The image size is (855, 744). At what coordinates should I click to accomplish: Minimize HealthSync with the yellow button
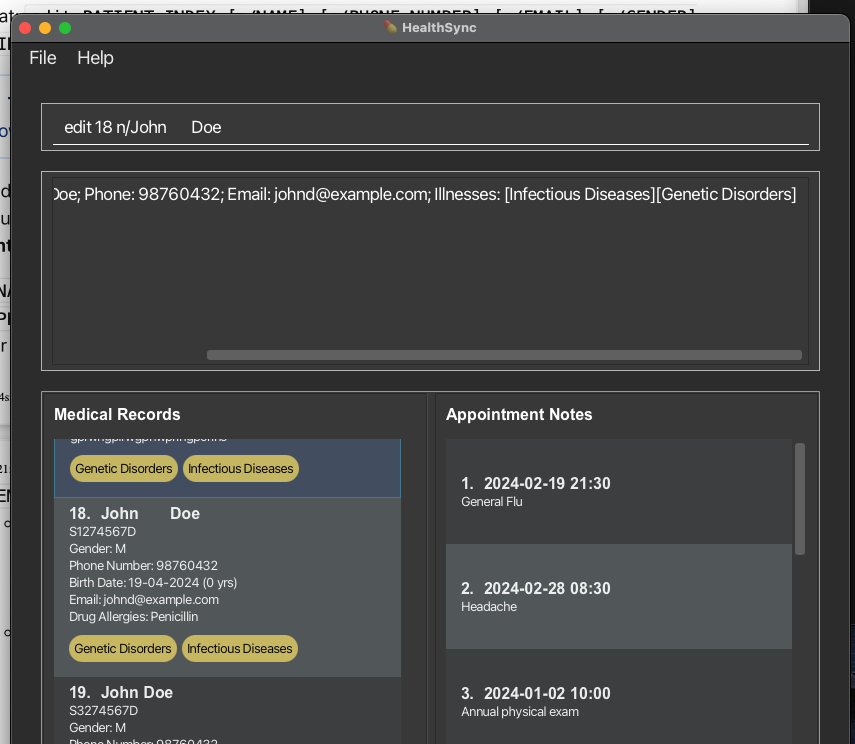coord(45,28)
